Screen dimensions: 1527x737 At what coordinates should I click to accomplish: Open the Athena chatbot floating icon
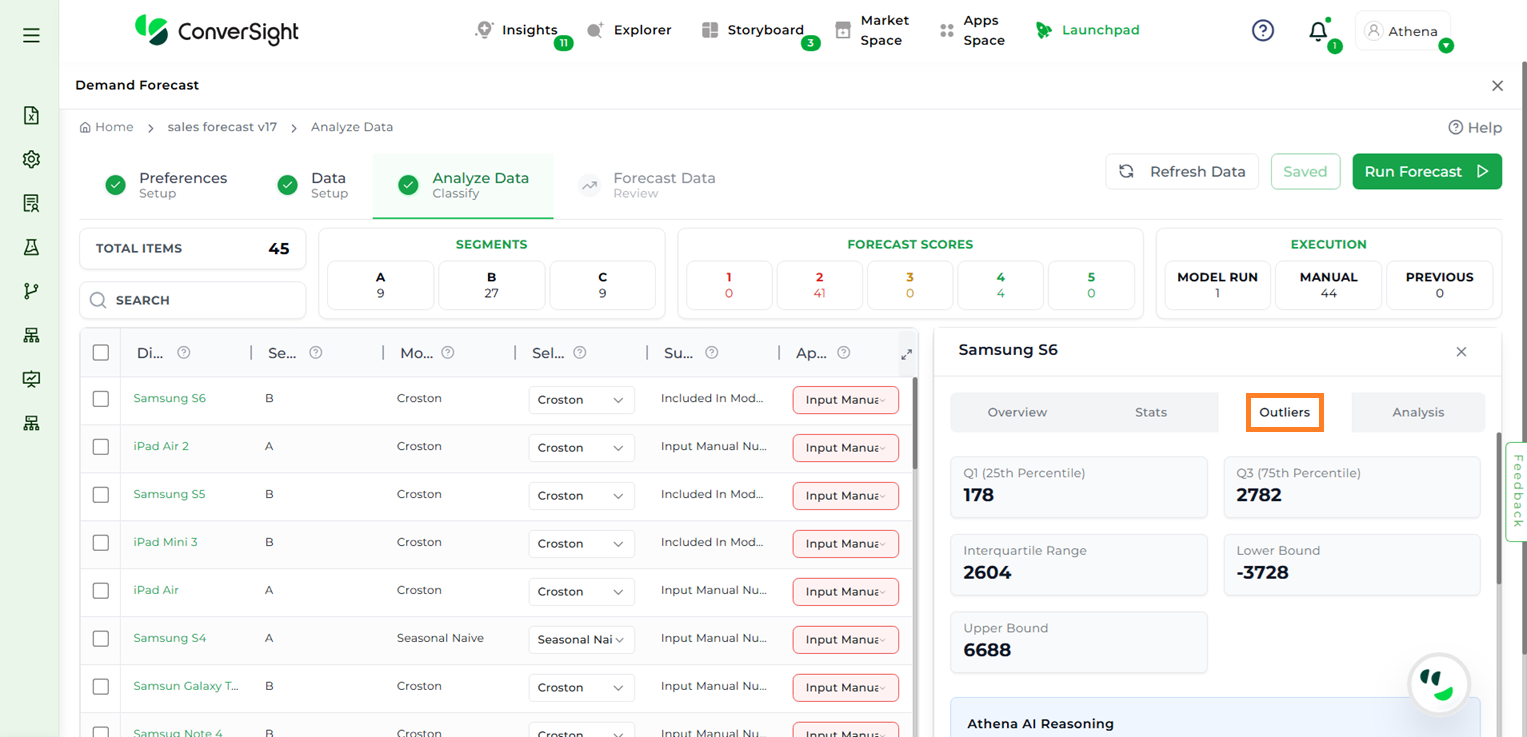1438,684
